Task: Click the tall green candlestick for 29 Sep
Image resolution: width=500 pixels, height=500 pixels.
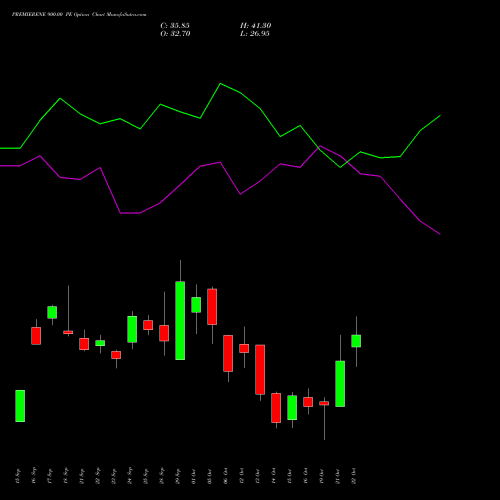Action: 180,321
